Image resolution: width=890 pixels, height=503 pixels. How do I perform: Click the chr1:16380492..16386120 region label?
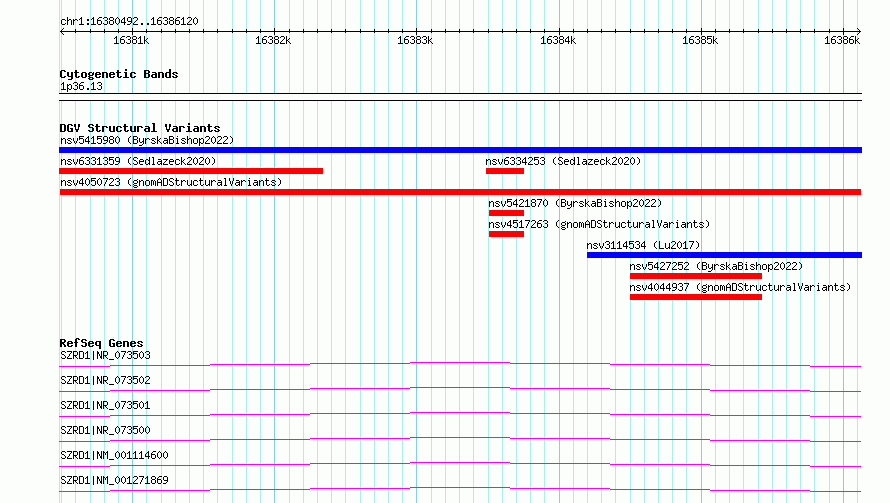point(129,21)
